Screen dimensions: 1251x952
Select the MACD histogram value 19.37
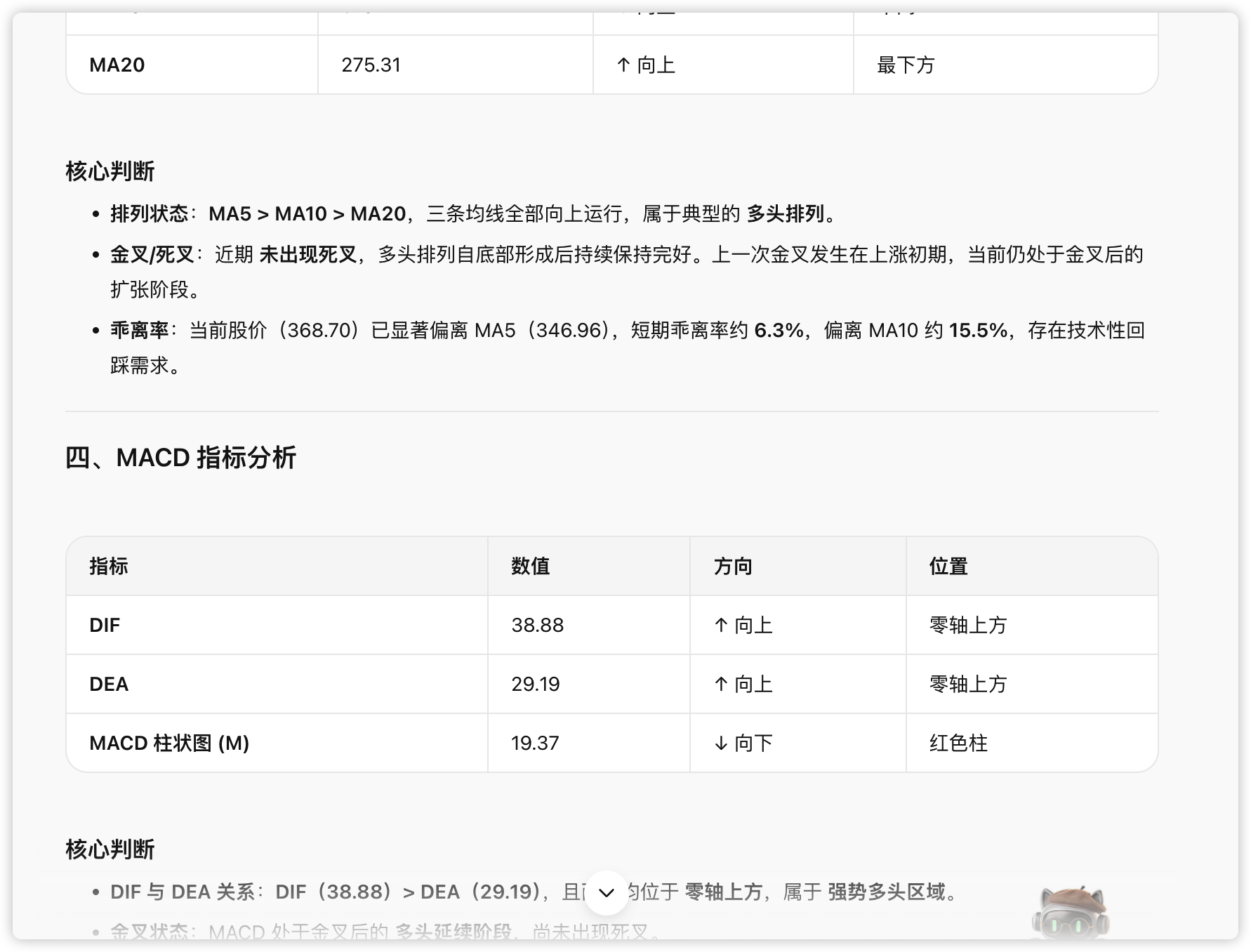pyautogui.click(x=535, y=743)
